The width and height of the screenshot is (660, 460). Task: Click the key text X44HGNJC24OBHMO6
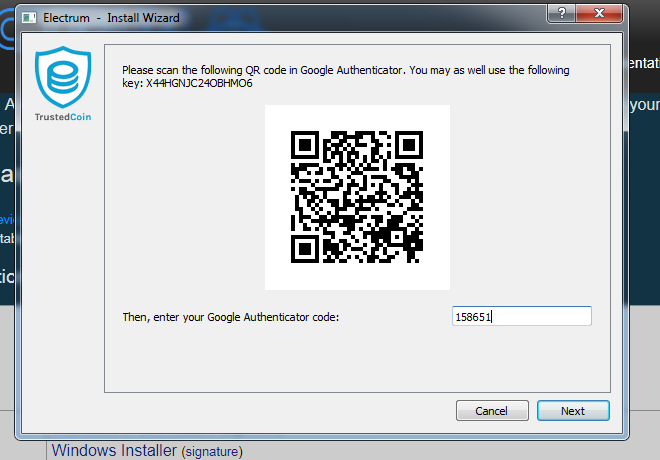pyautogui.click(x=199, y=83)
